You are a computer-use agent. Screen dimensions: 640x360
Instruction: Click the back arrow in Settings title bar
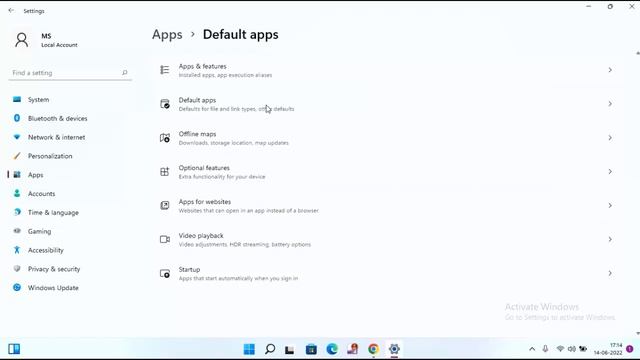coord(11,11)
